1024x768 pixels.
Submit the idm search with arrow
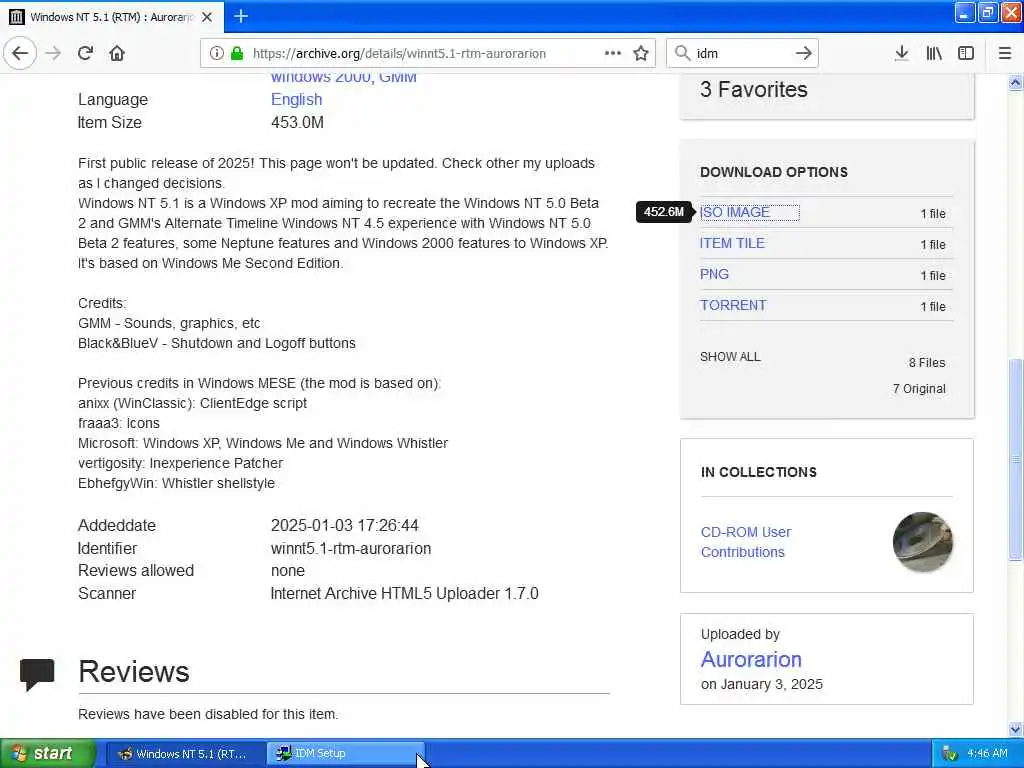[x=803, y=53]
